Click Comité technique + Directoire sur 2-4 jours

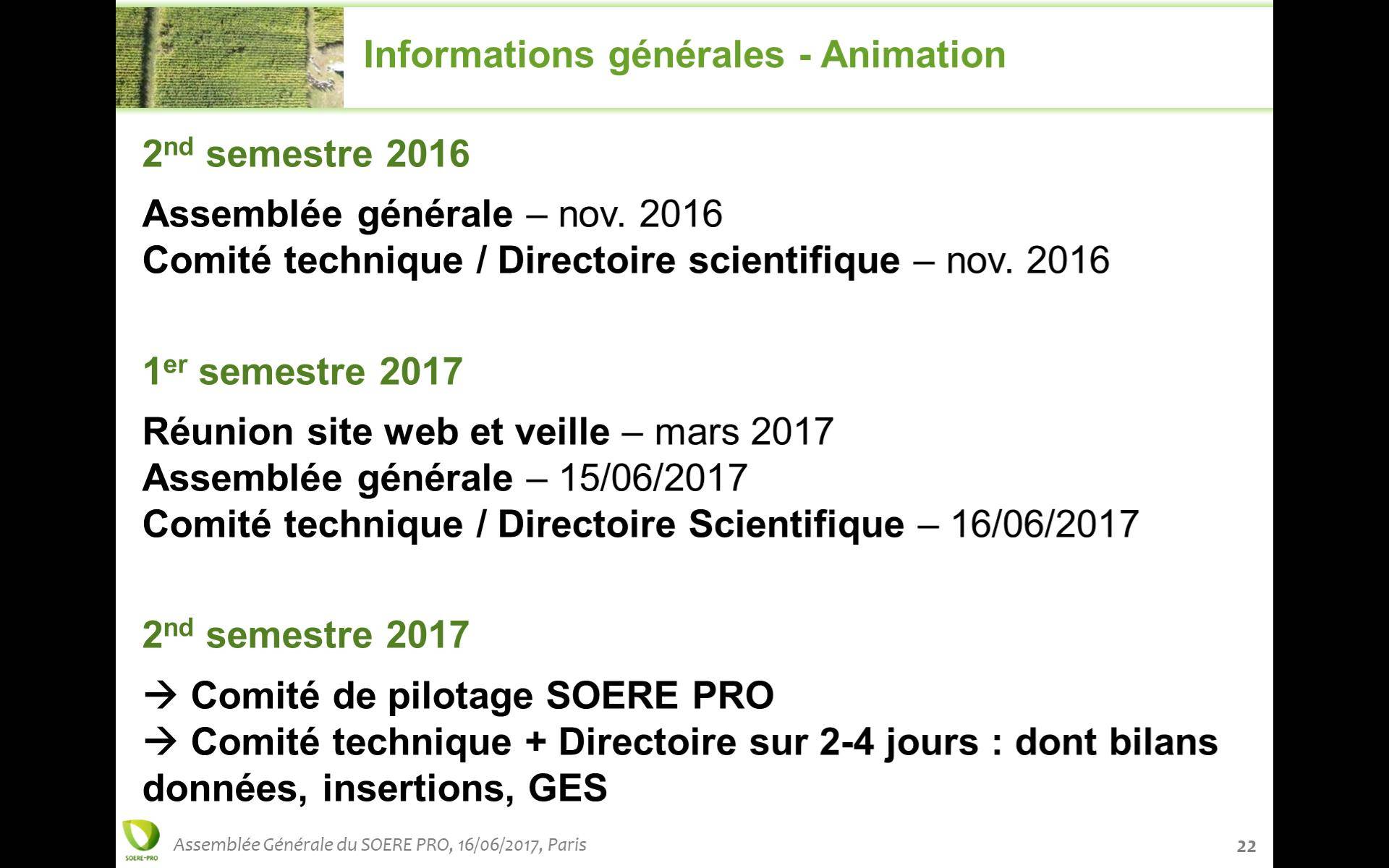[585, 742]
